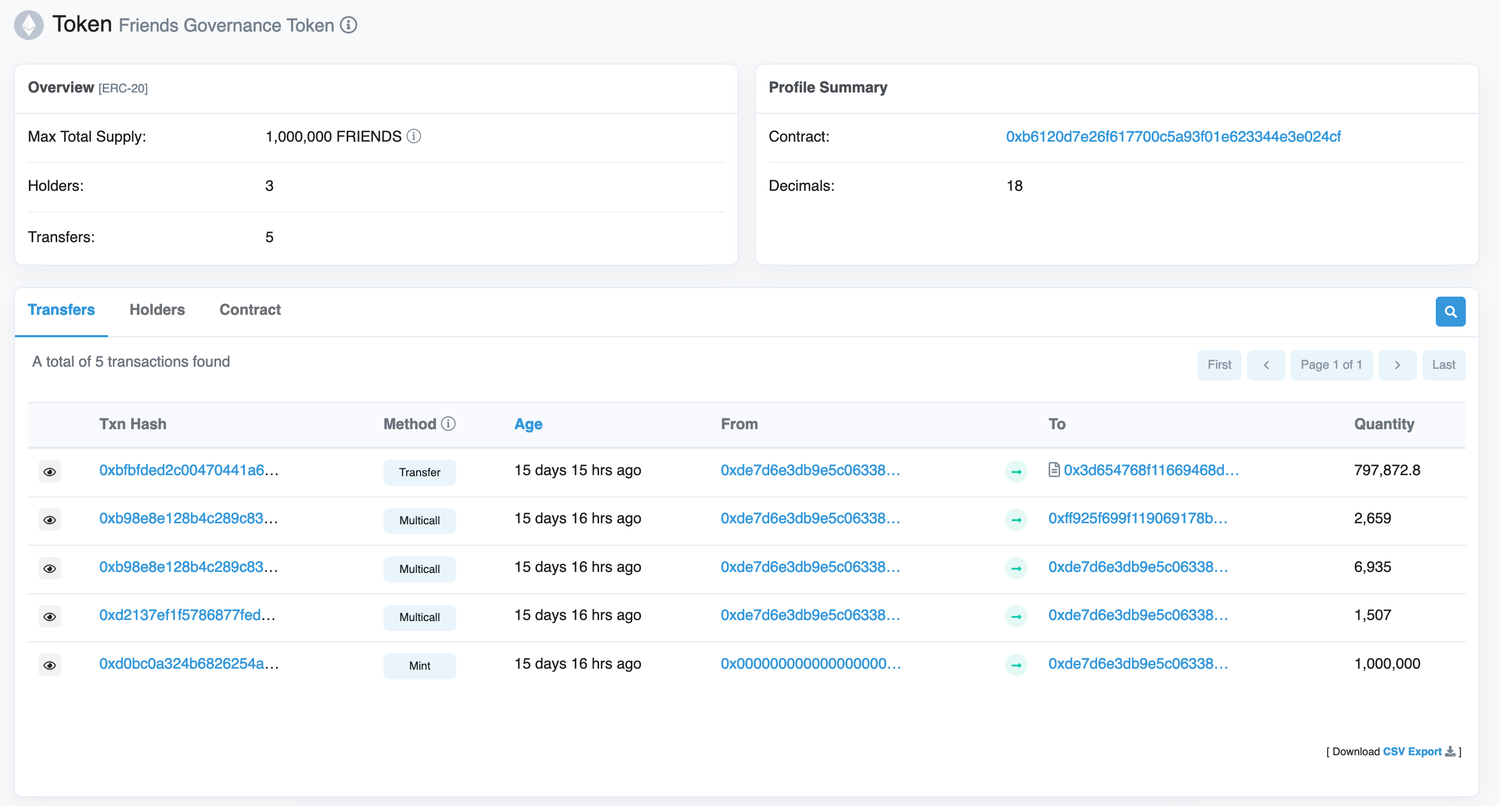This screenshot has width=1500, height=806.
Task: Open transaction 0xd0bc0a324b6826254a
Action: click(189, 663)
